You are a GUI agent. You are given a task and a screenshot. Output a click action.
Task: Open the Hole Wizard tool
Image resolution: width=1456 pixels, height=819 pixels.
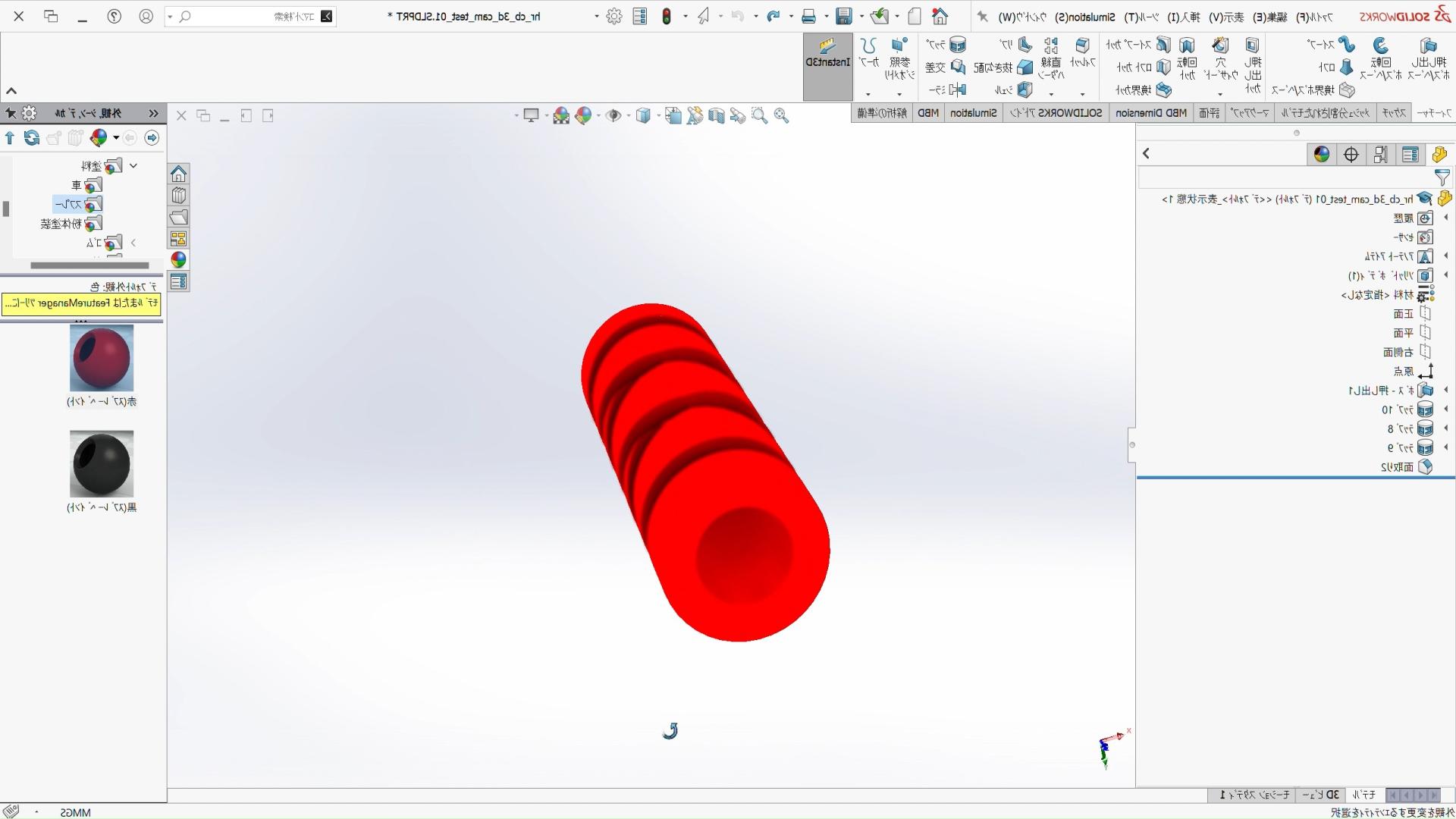1220,58
